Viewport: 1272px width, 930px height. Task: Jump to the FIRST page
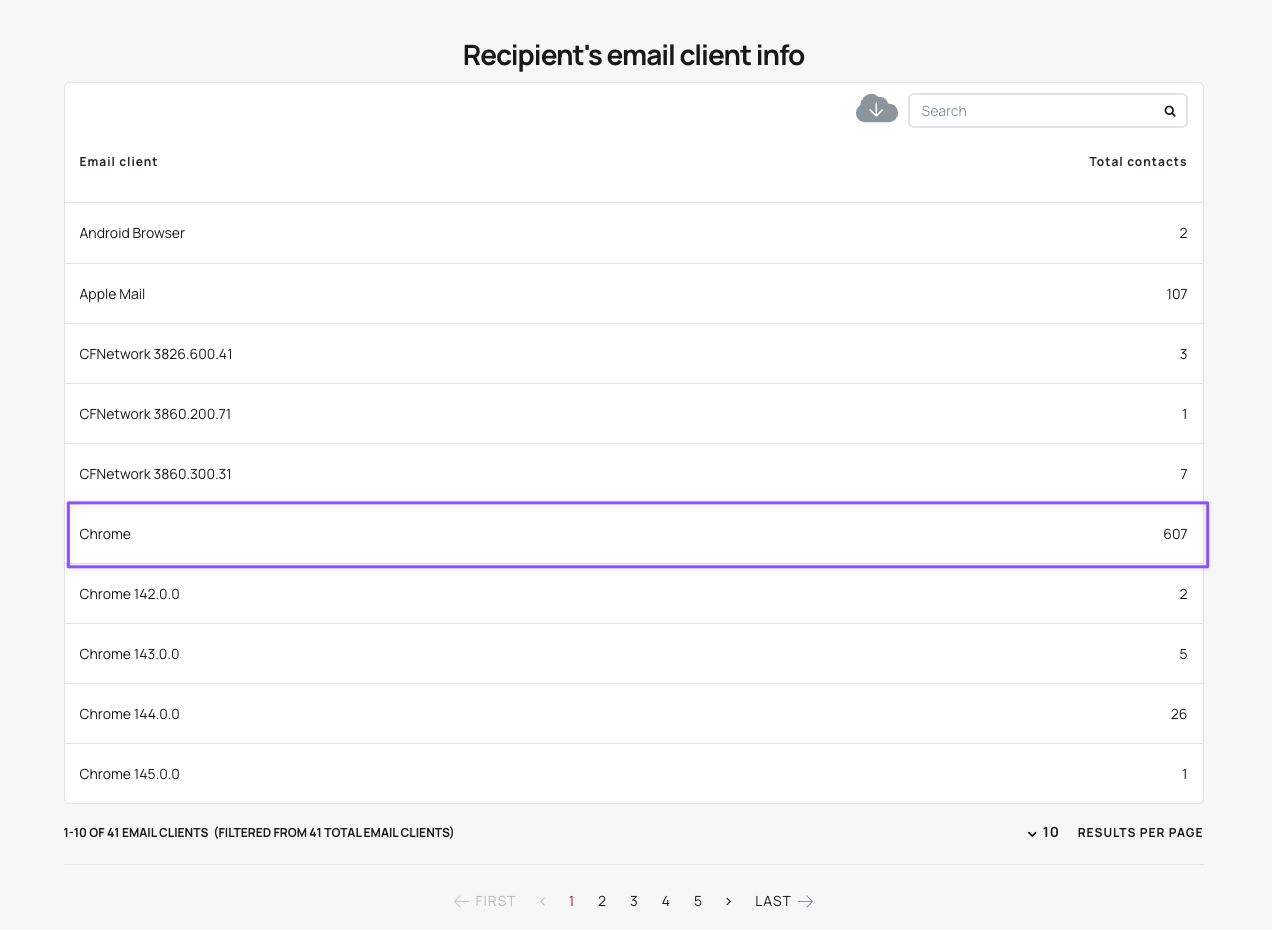485,901
